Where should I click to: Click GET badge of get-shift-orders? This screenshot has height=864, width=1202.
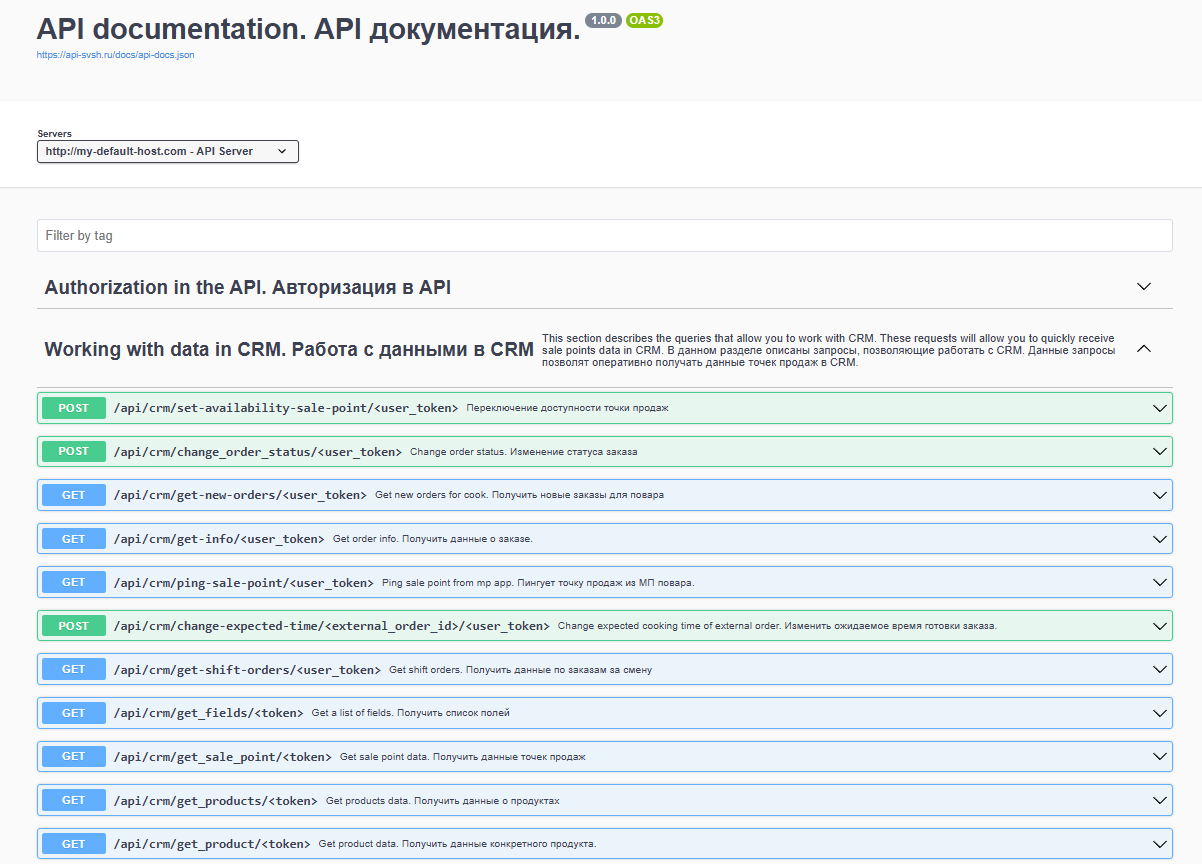(x=74, y=670)
